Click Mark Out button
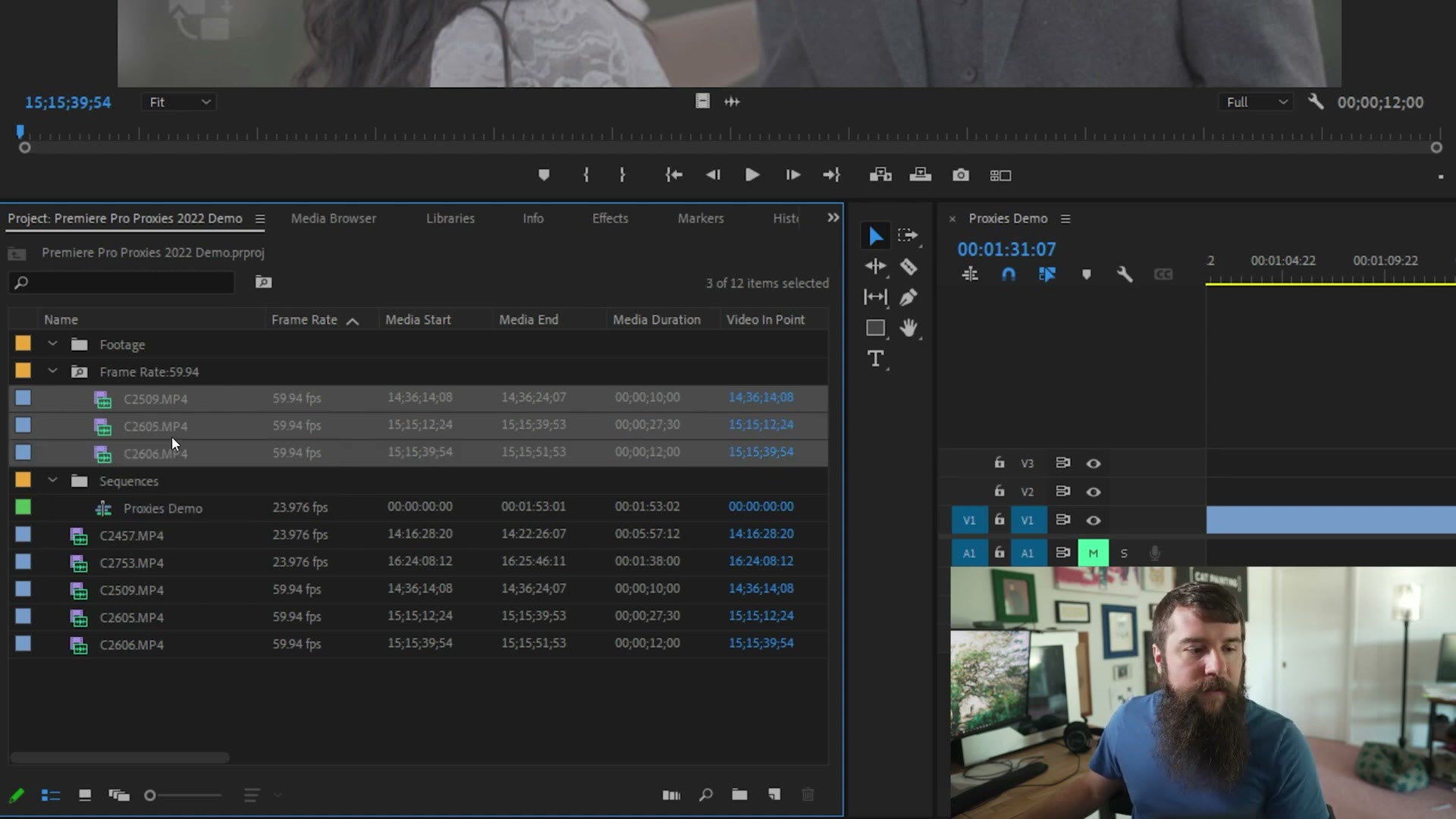 [622, 175]
